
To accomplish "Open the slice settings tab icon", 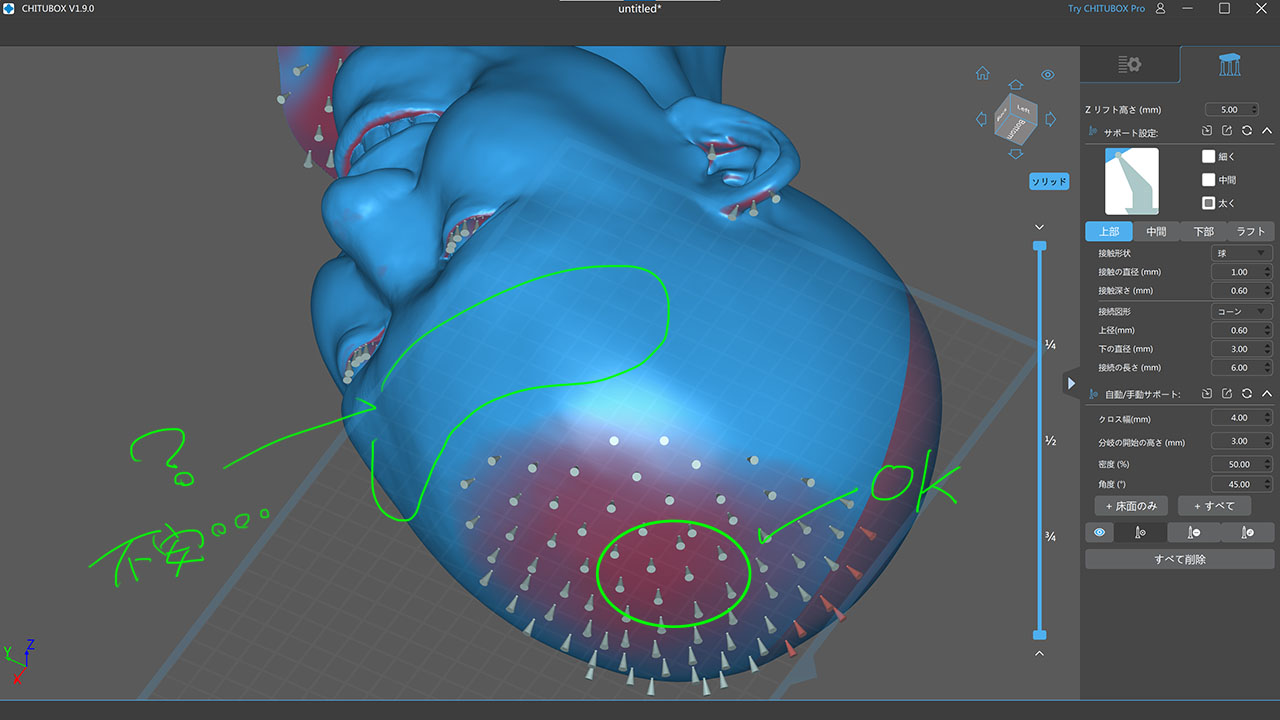I will (x=1130, y=65).
